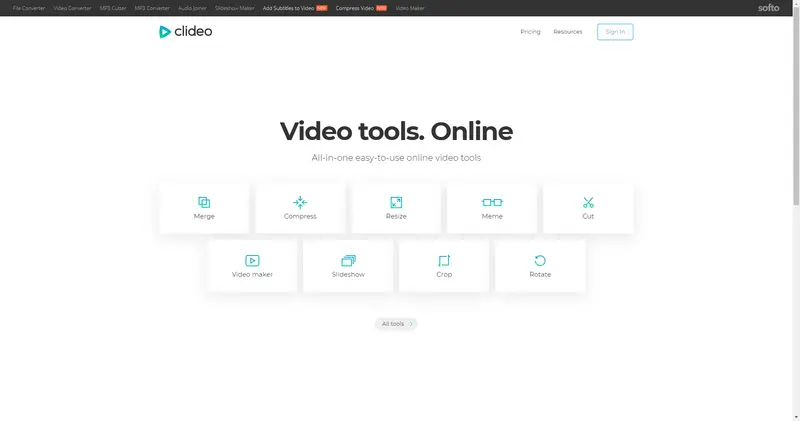Click the Clideo logo
The height and width of the screenshot is (421, 800).
(185, 31)
